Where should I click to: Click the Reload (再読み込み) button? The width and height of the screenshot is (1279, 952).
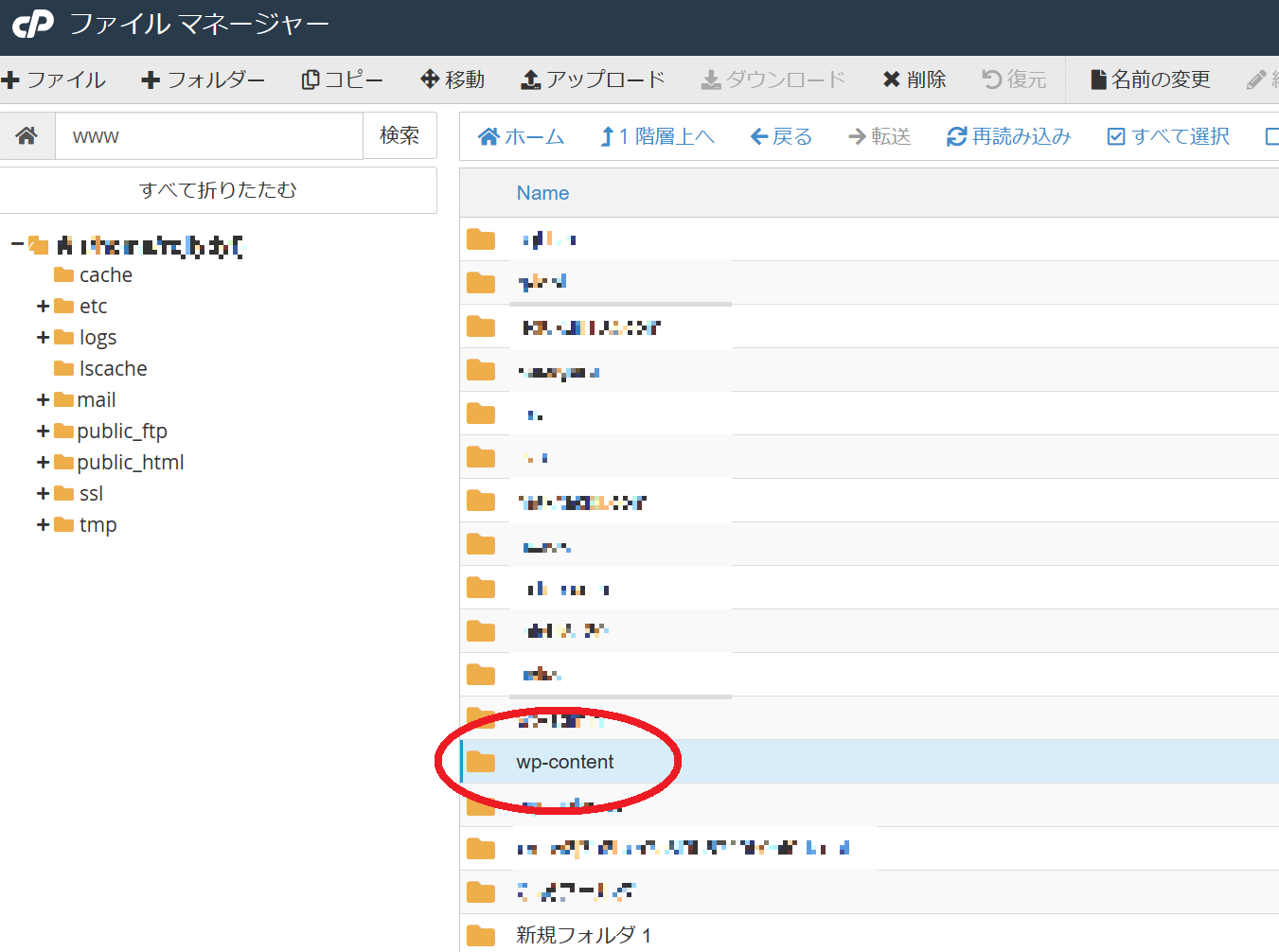coord(1008,137)
